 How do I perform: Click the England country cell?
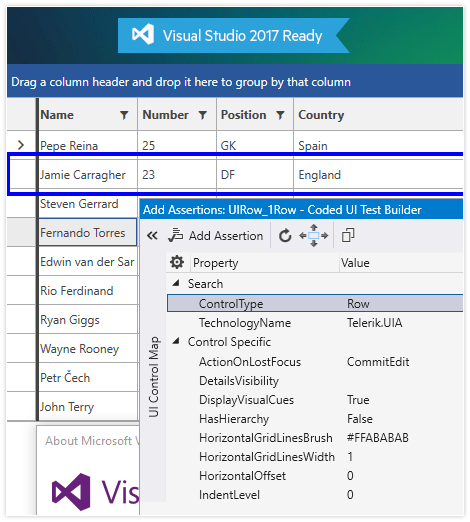(x=378, y=175)
